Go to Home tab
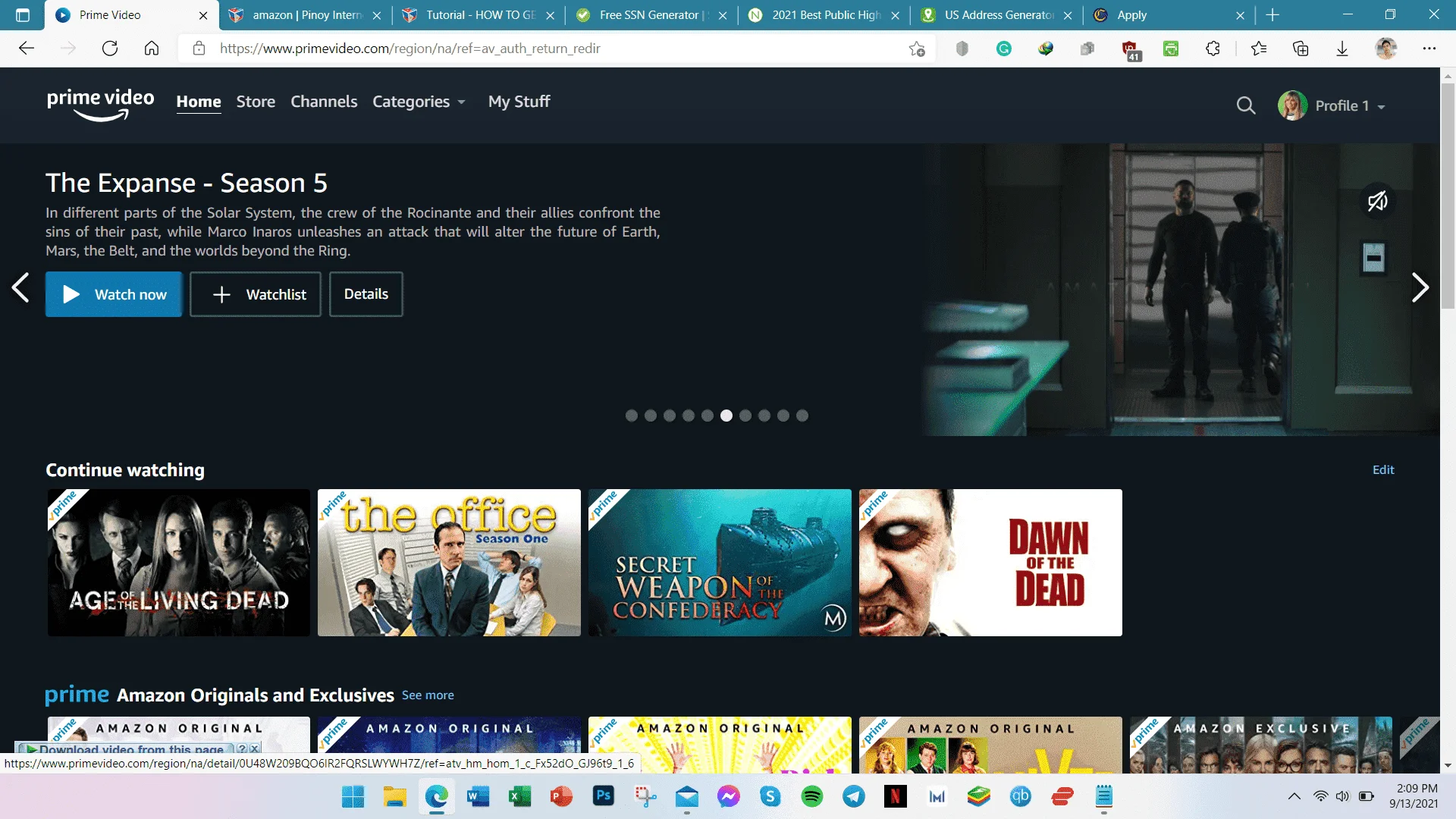 point(199,102)
